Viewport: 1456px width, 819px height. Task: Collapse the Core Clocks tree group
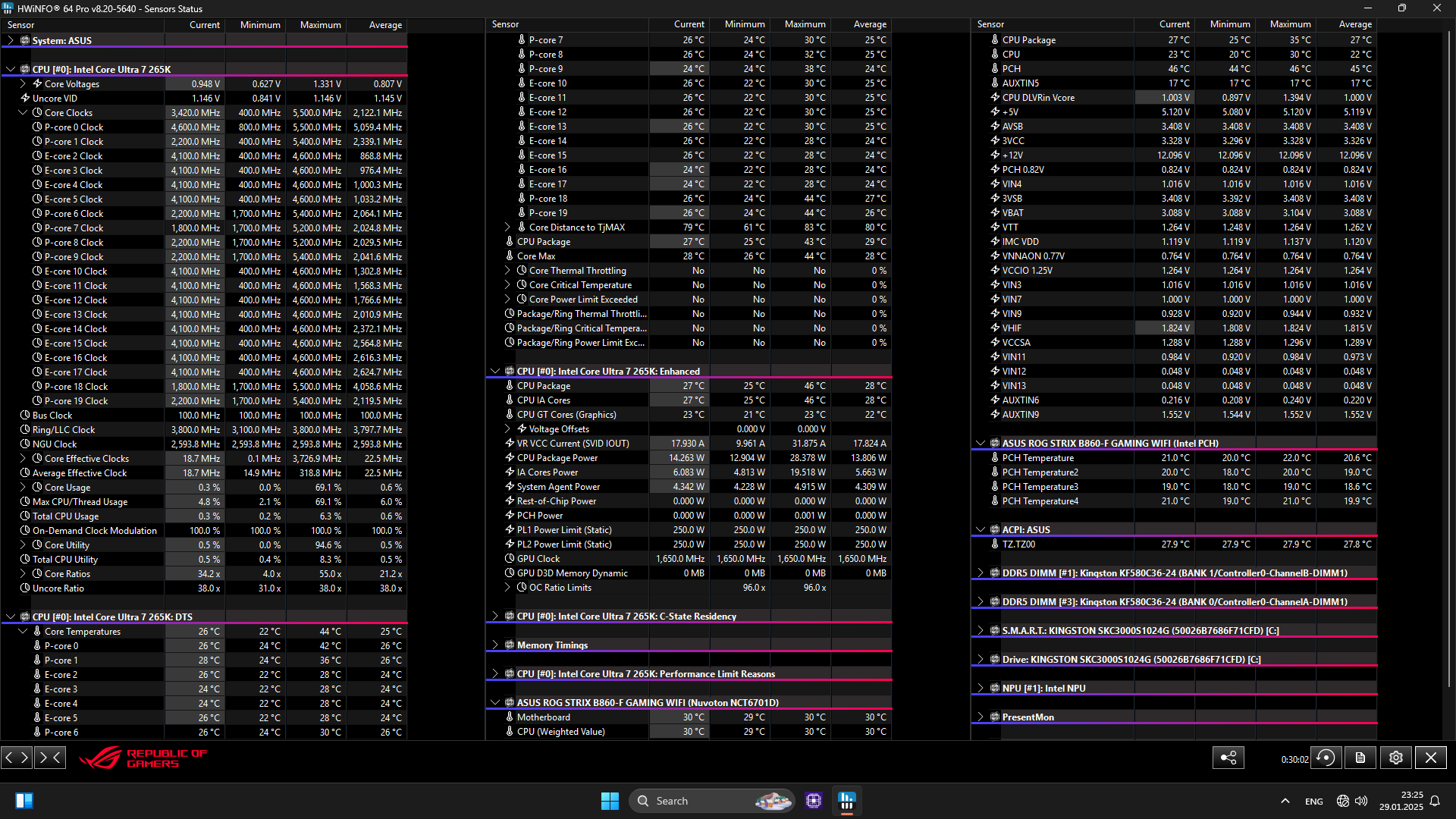pyautogui.click(x=23, y=112)
